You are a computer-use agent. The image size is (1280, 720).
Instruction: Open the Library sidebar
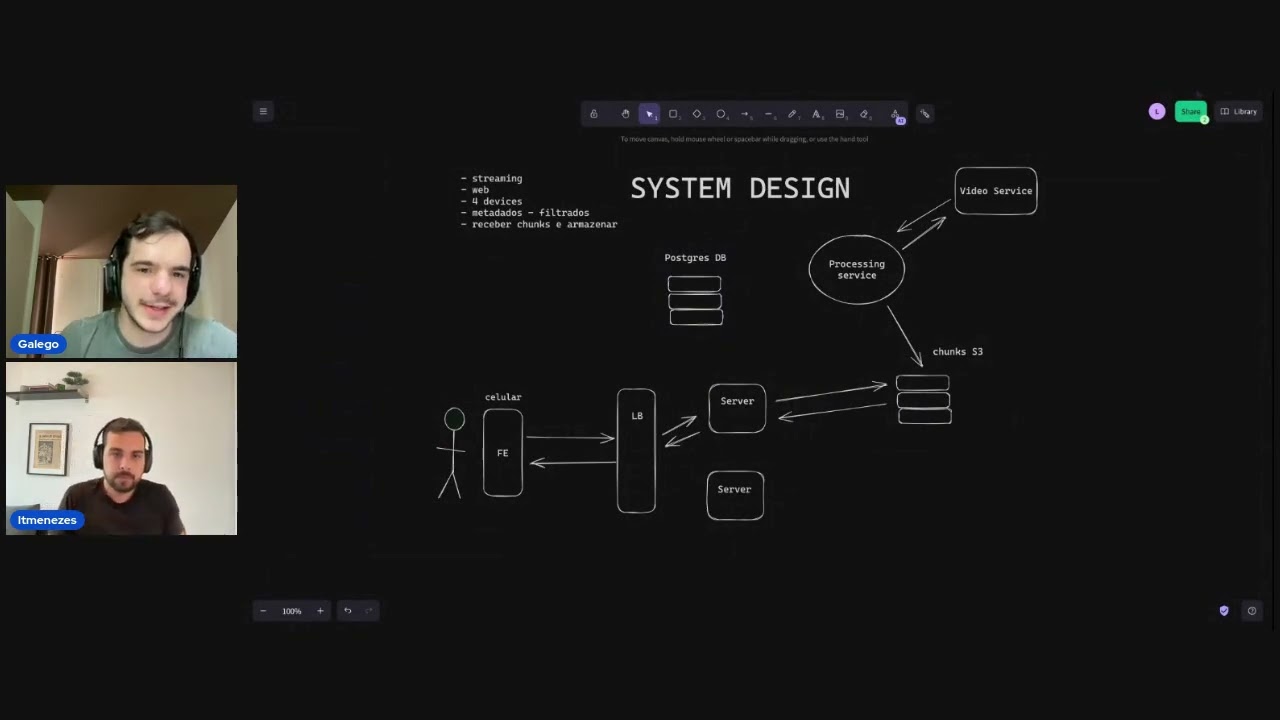click(x=1239, y=112)
